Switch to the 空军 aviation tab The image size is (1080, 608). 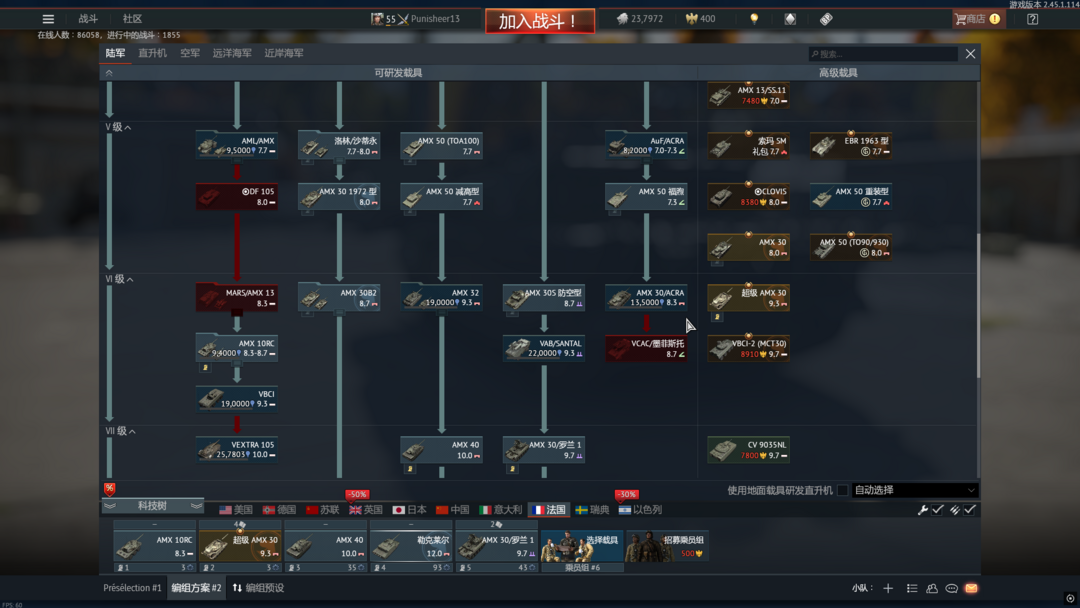pos(190,53)
